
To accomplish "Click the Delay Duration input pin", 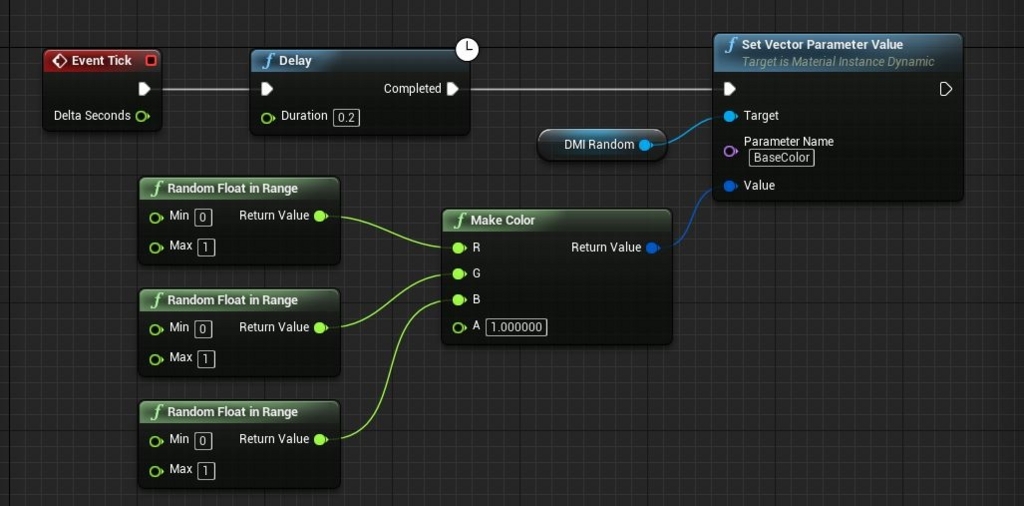I will [x=268, y=118].
